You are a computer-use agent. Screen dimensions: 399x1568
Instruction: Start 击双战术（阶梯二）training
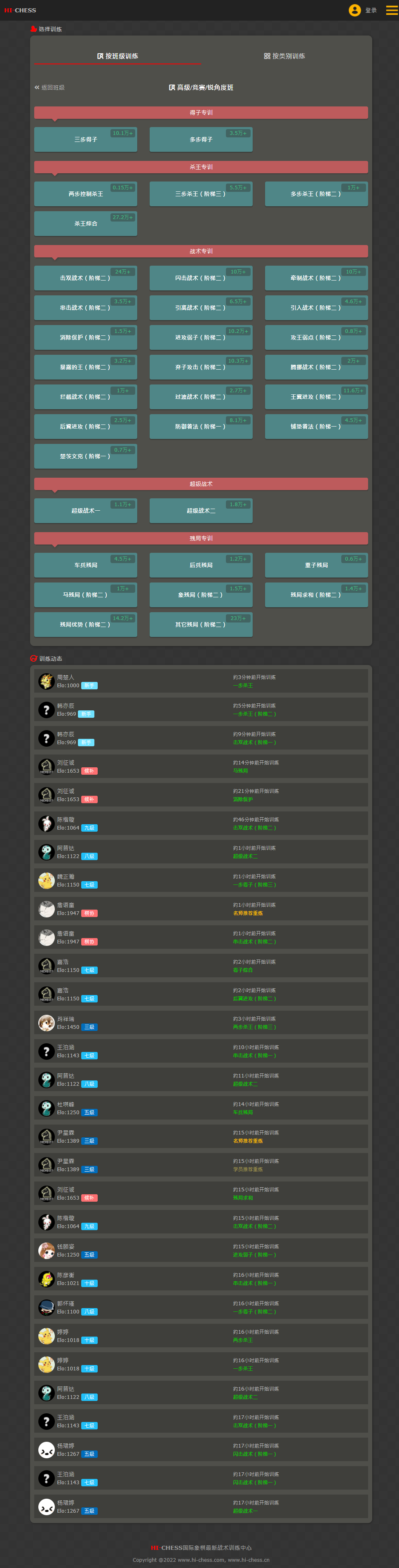coord(86,278)
